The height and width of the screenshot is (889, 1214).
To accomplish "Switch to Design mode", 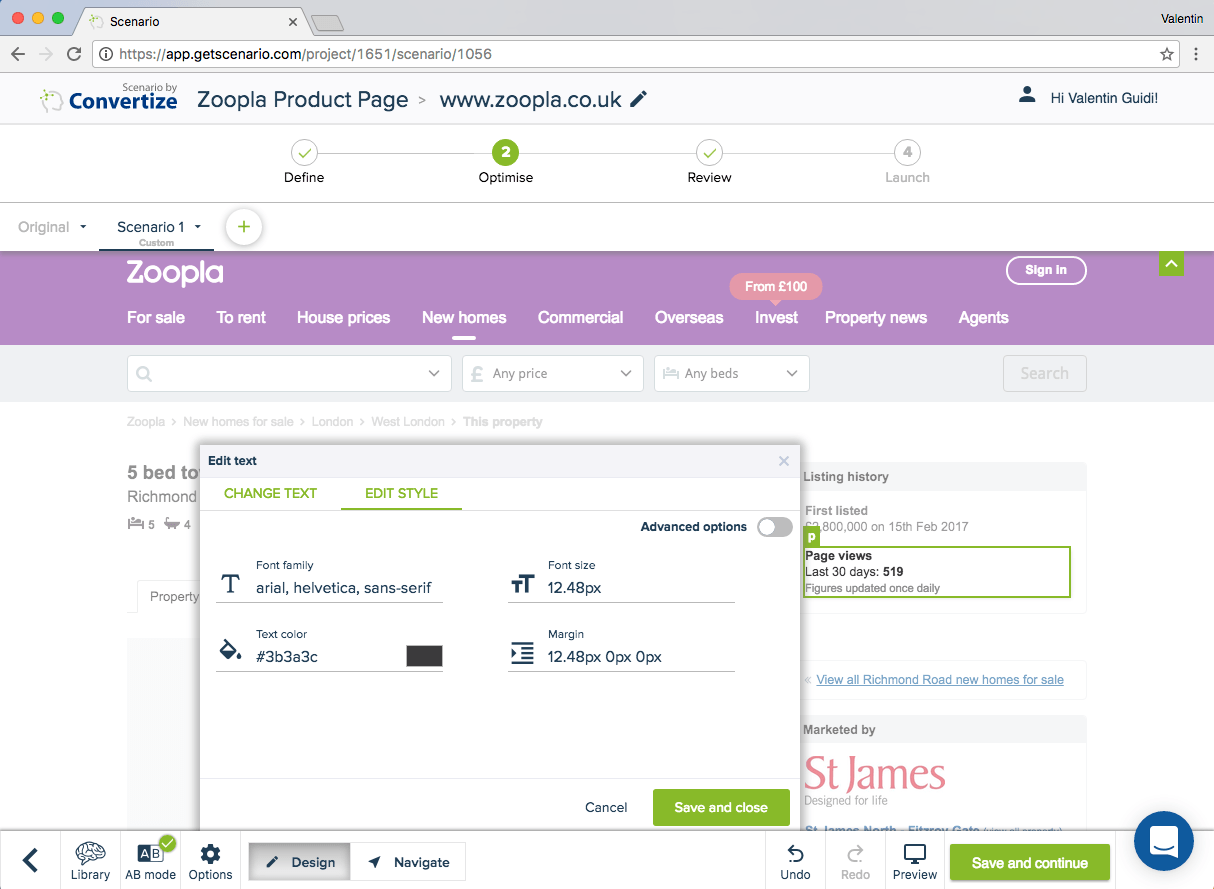I will click(x=300, y=862).
